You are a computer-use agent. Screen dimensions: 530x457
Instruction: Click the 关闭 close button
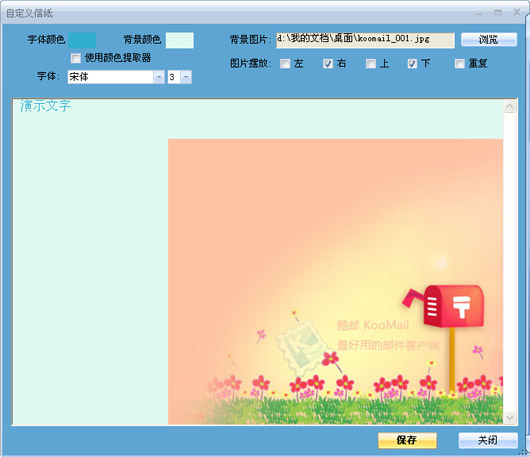click(x=488, y=440)
